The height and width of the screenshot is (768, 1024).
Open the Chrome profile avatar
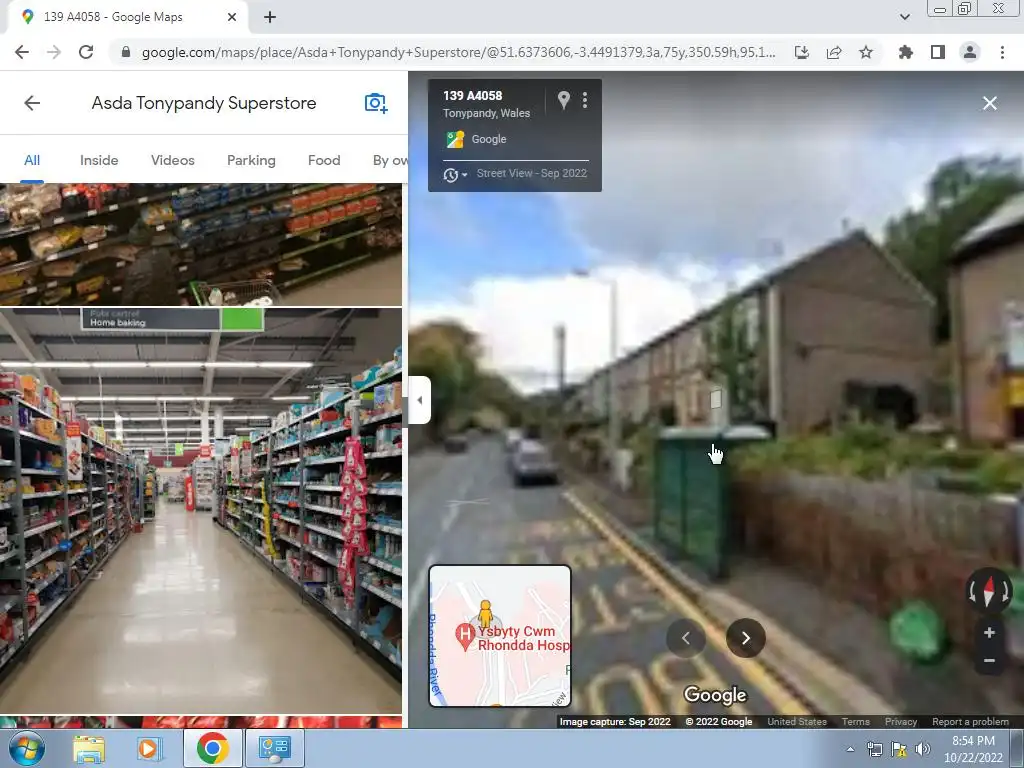point(970,52)
